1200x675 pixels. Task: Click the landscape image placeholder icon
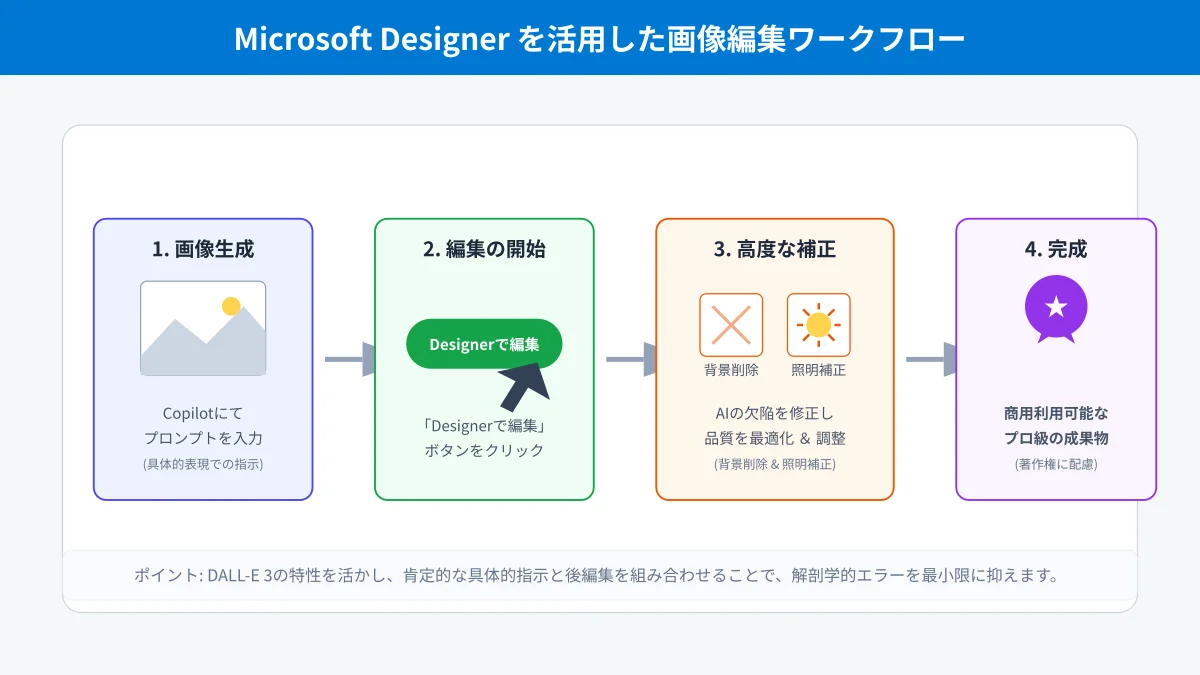203,328
